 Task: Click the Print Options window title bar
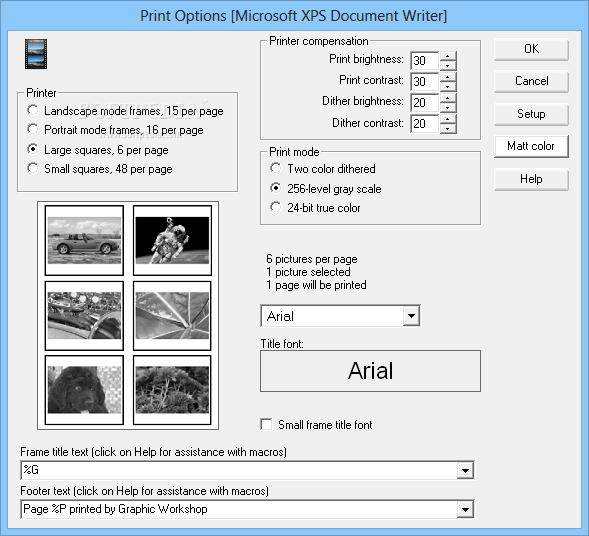click(294, 16)
